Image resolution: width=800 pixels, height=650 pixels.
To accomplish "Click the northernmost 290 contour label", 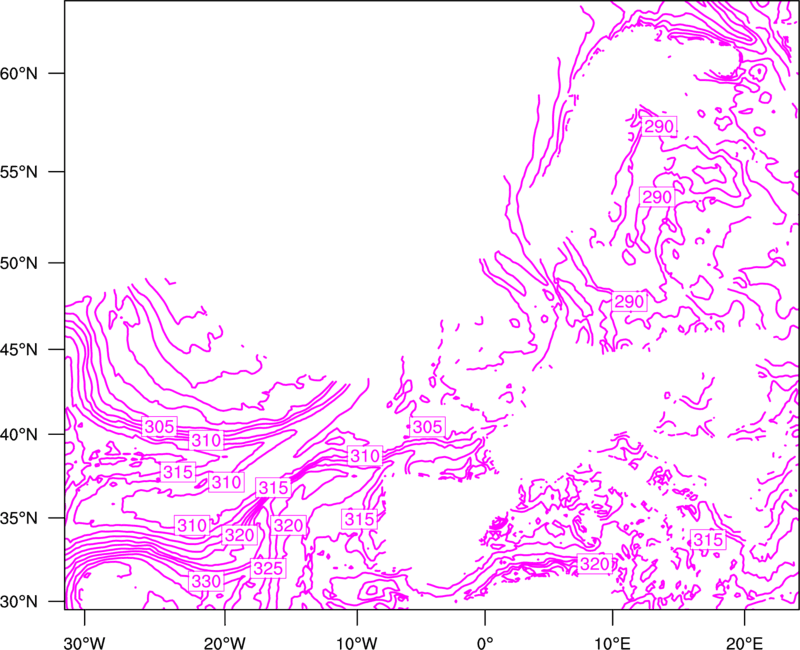I will 659,126.
